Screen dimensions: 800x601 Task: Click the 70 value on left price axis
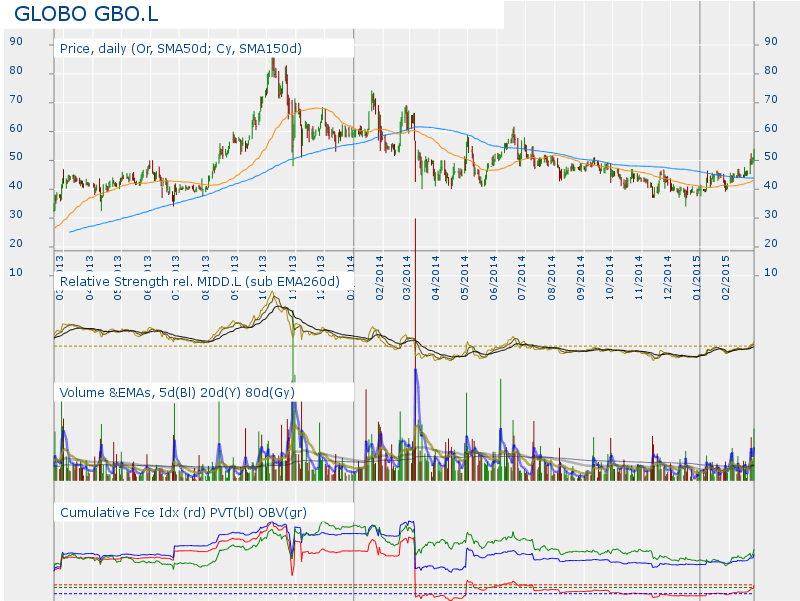[x=16, y=99]
